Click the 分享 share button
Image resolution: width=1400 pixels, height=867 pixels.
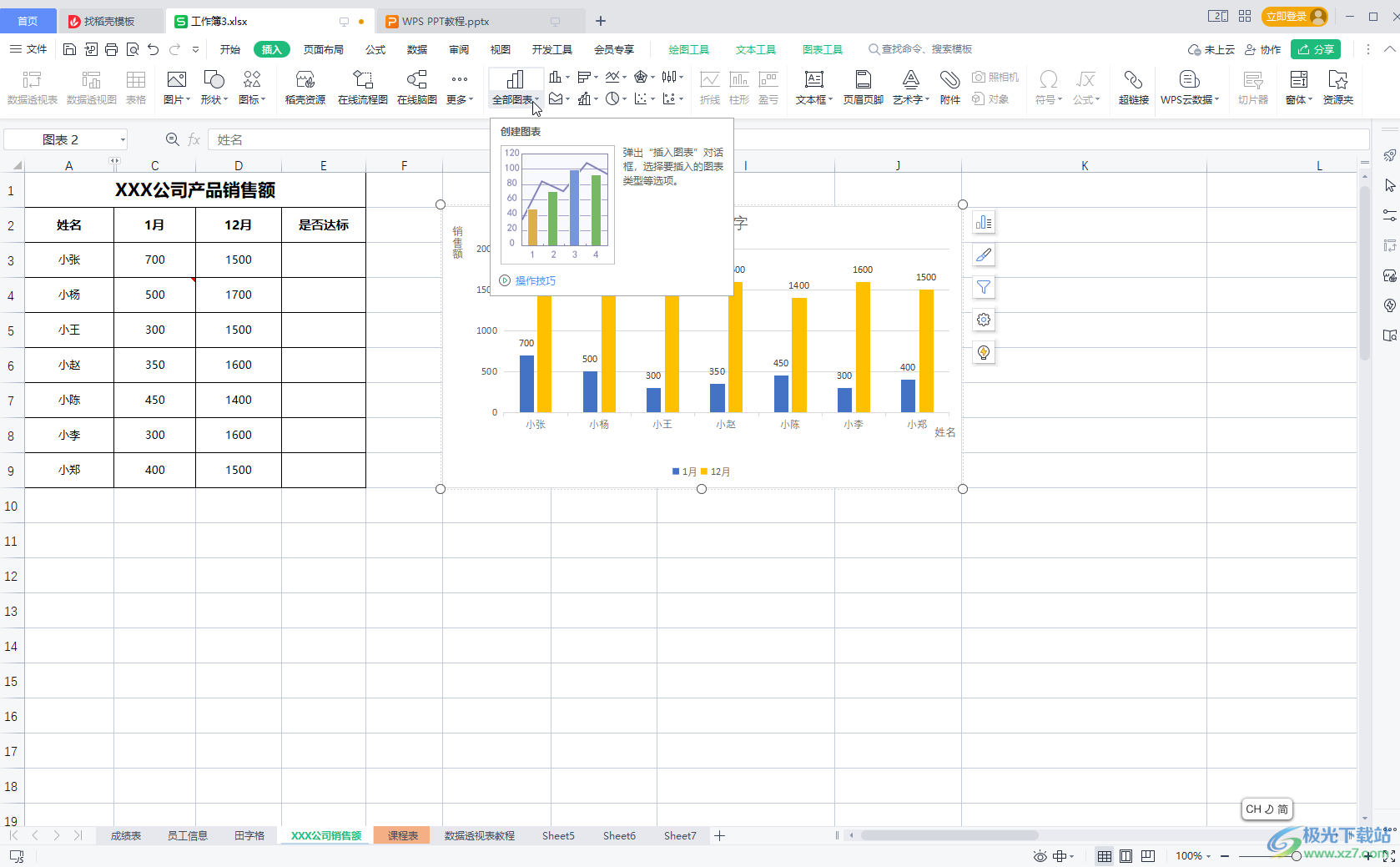click(x=1316, y=49)
